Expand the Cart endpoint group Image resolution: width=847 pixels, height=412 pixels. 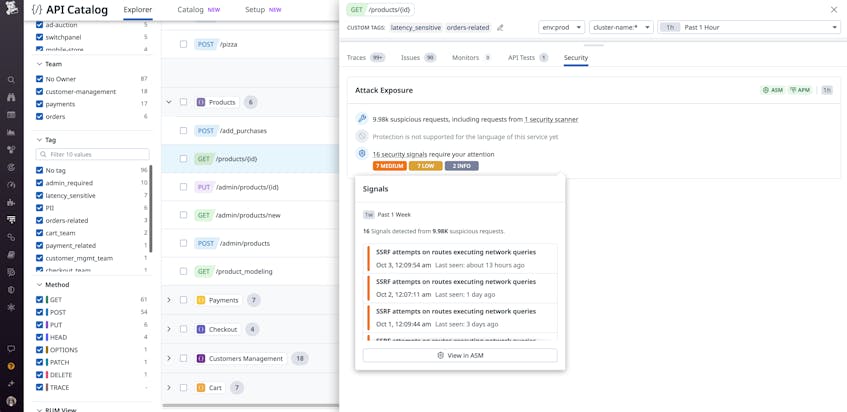(x=169, y=388)
